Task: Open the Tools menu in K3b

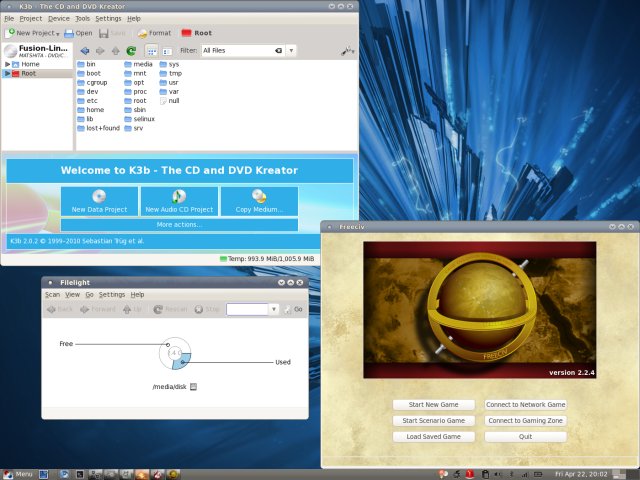Action: [82, 18]
